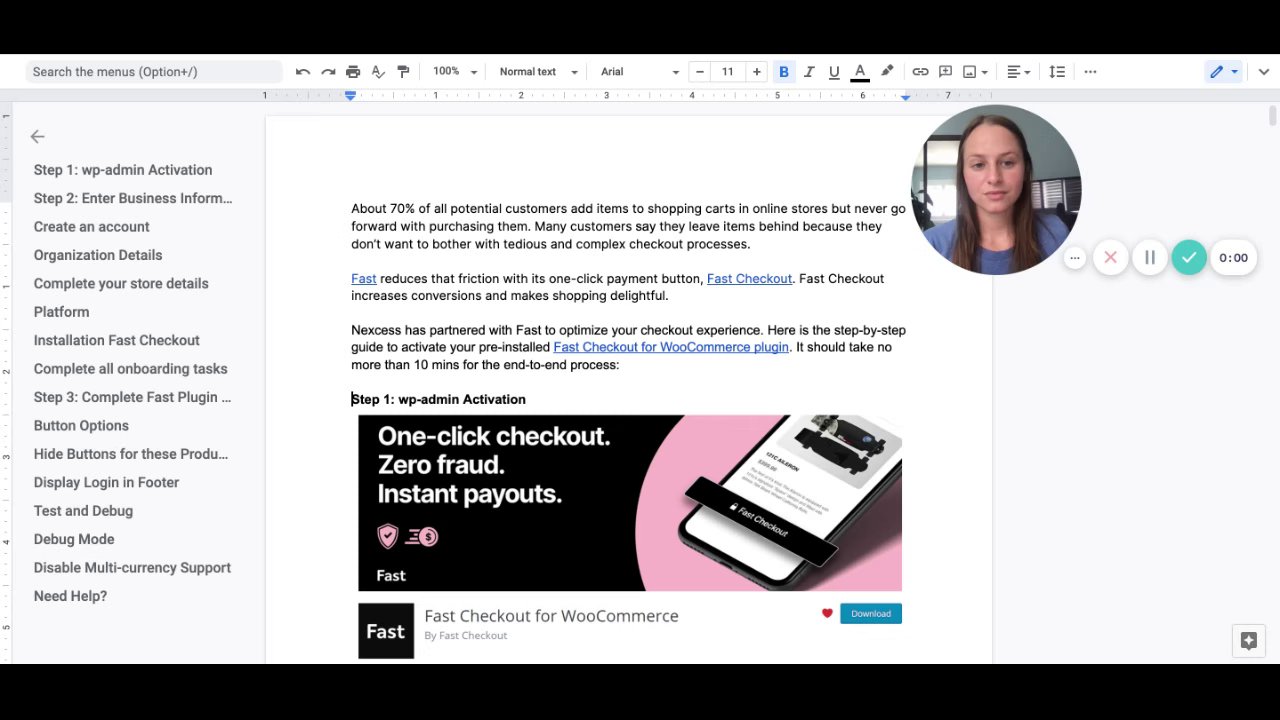Close the document outline with back arrow
1280x720 pixels.
(38, 137)
